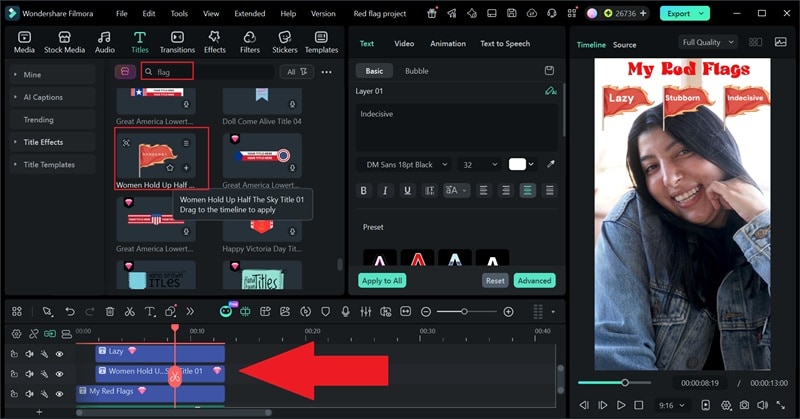Select the Trending category

point(53,119)
